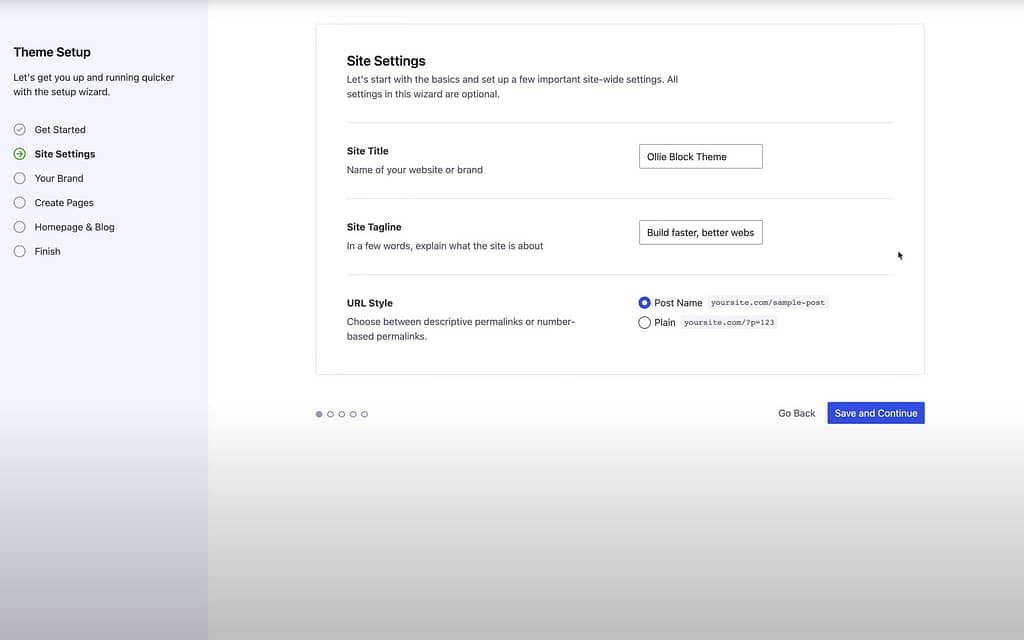Click the Theme Setup sidebar heading
1024x640 pixels.
pos(52,52)
